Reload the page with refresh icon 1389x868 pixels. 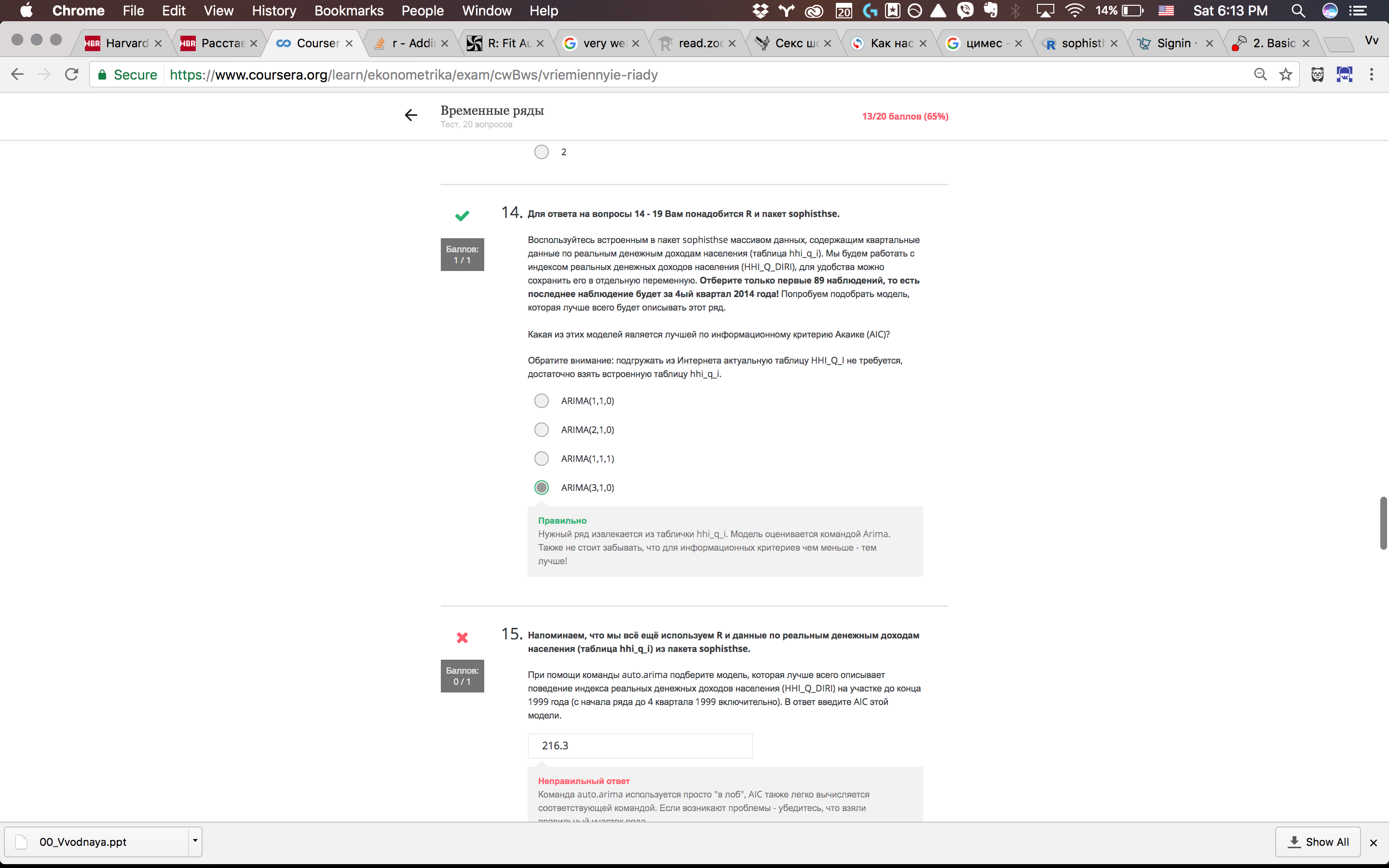point(72,75)
